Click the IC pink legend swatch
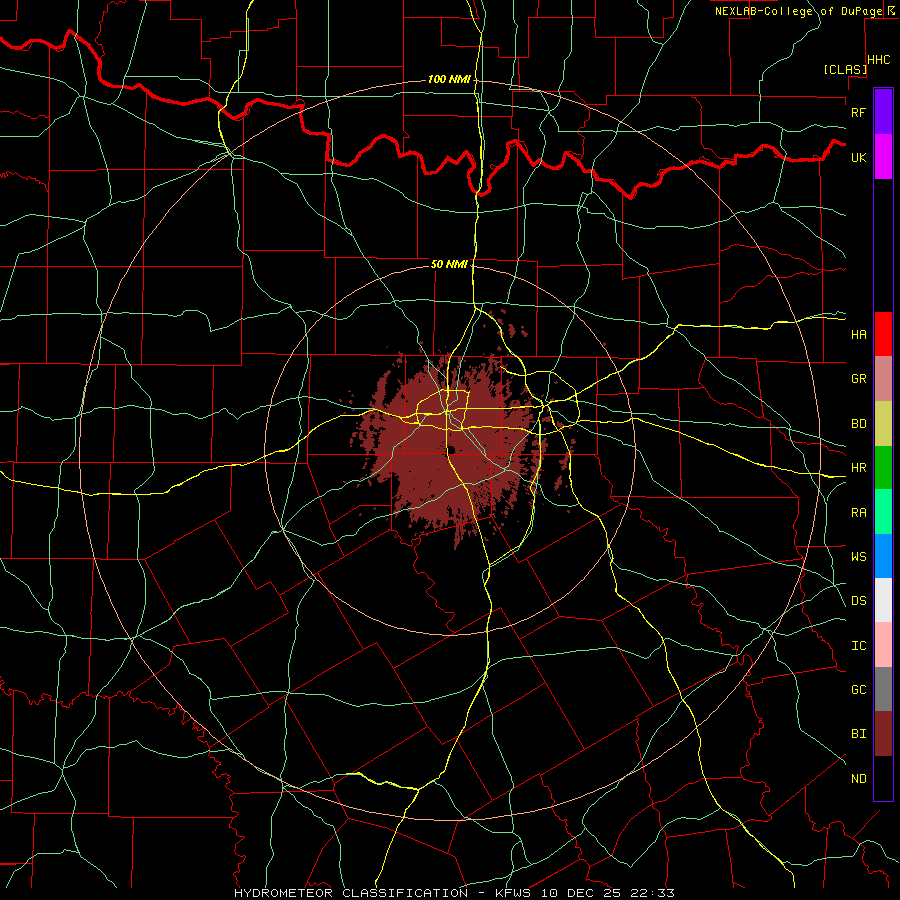This screenshot has height=900, width=900. (883, 645)
